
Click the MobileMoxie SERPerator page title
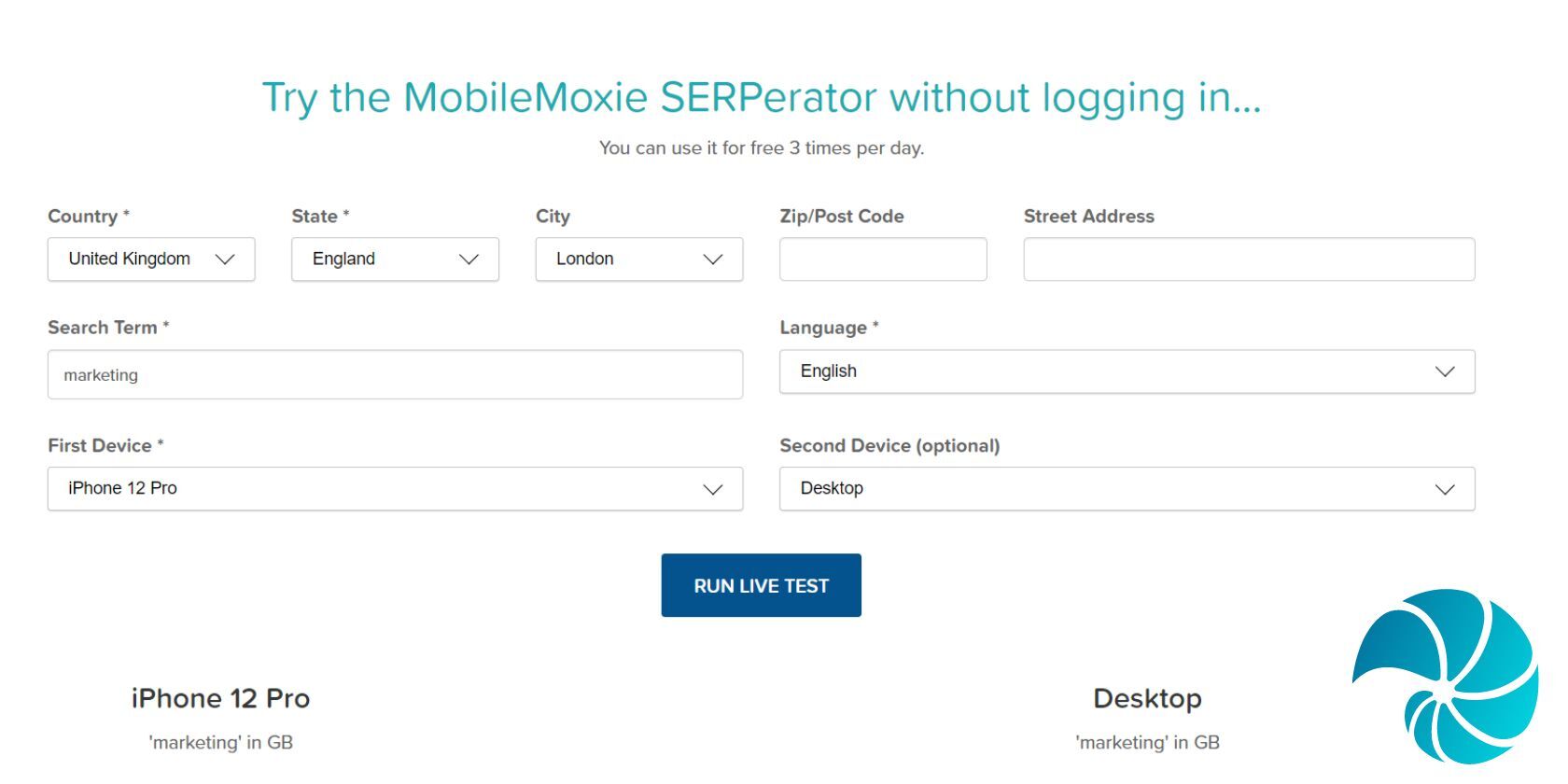click(x=761, y=98)
